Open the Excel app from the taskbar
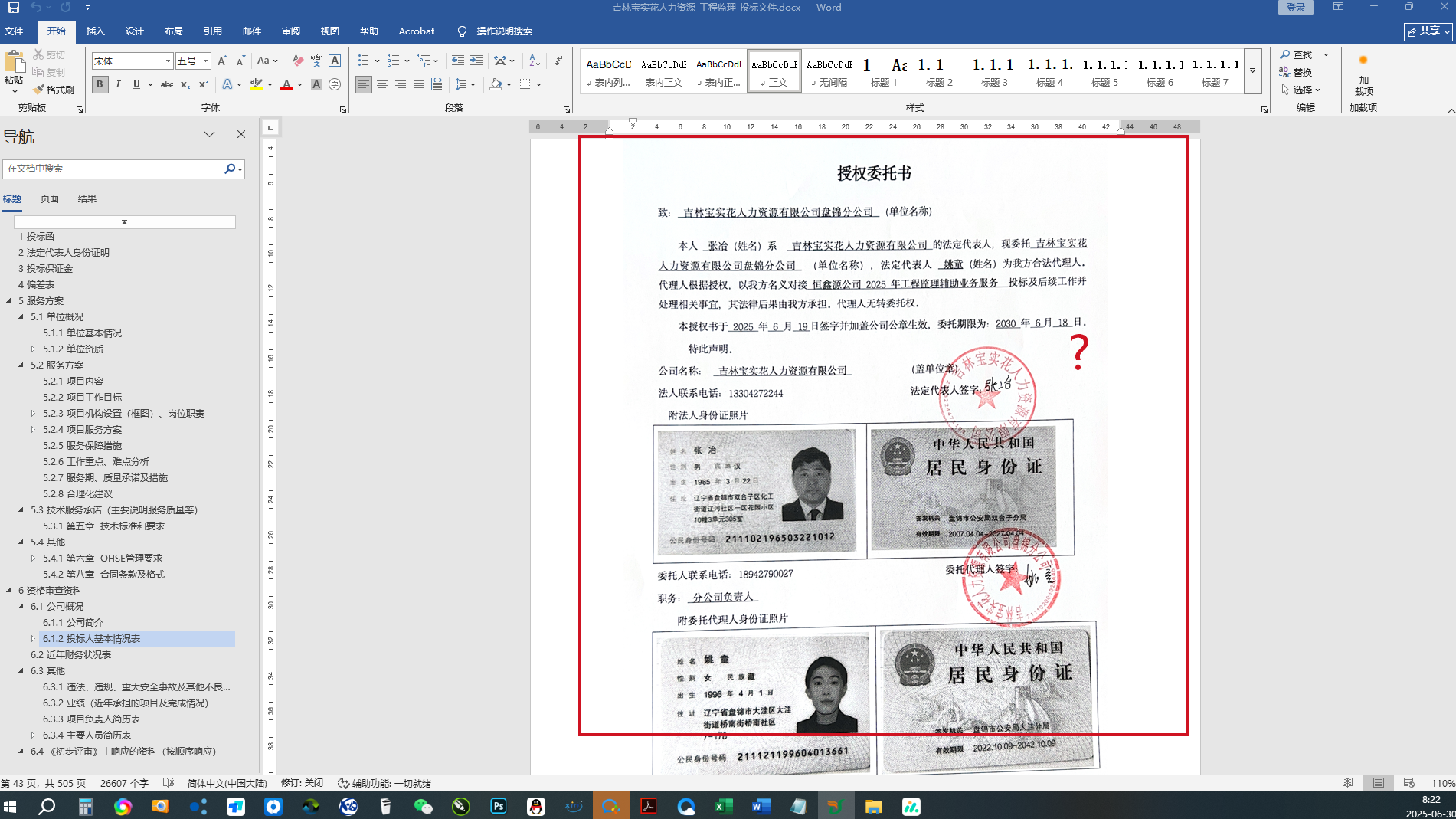 pos(723,806)
